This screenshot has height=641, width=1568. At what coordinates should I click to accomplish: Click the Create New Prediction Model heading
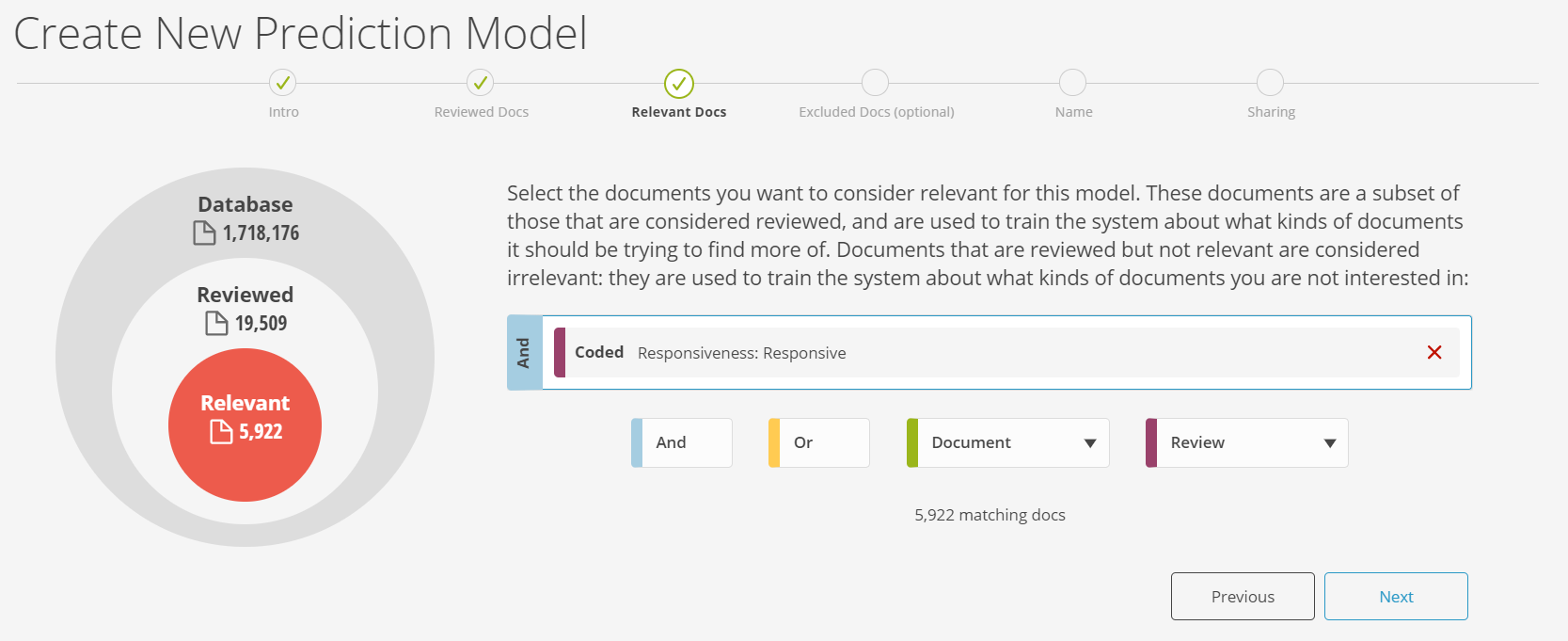click(x=300, y=34)
